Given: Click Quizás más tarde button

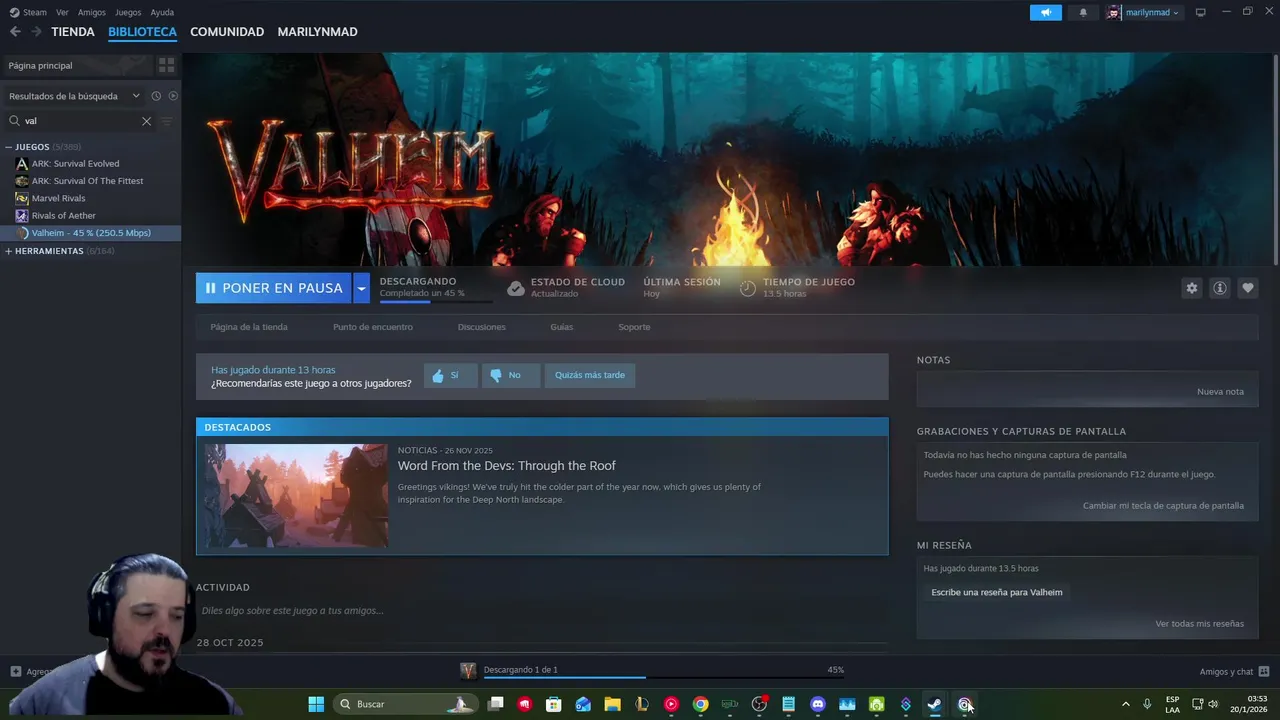Looking at the screenshot, I should pyautogui.click(x=590, y=375).
